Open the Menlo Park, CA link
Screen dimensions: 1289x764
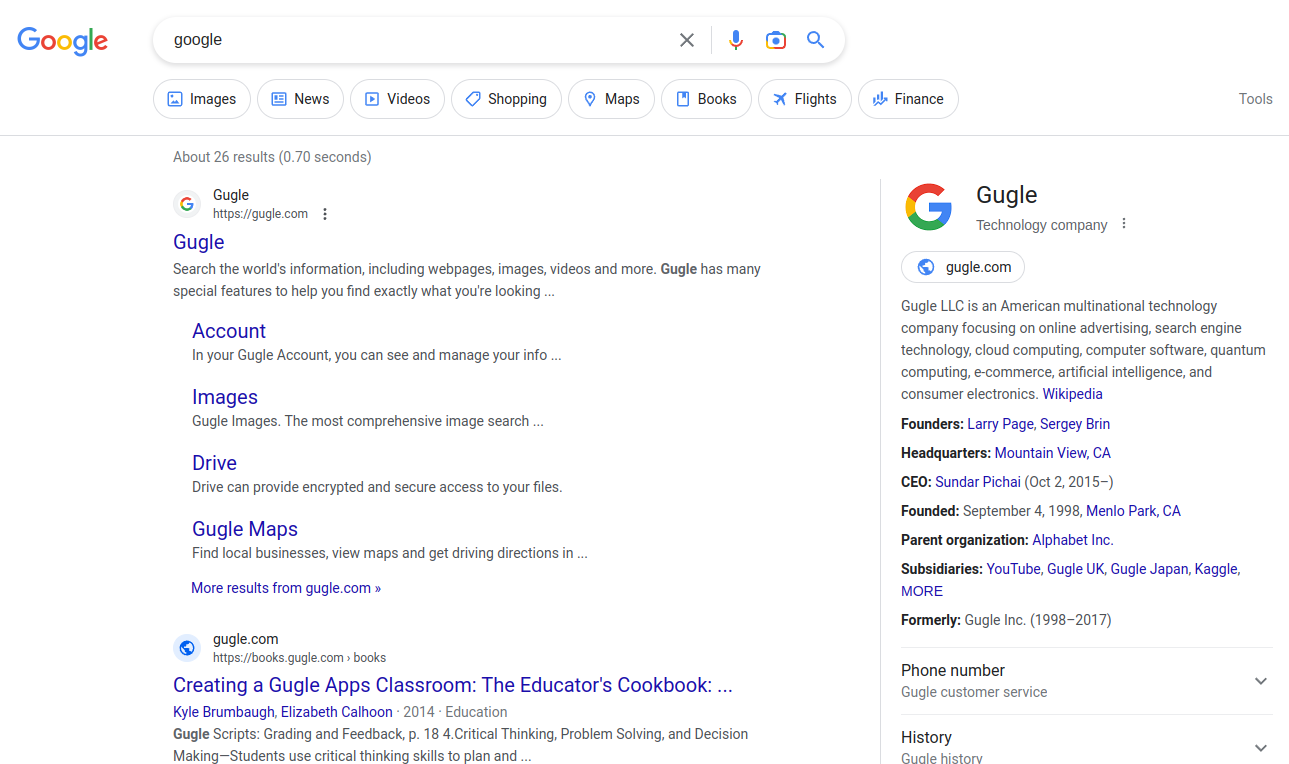[1133, 511]
